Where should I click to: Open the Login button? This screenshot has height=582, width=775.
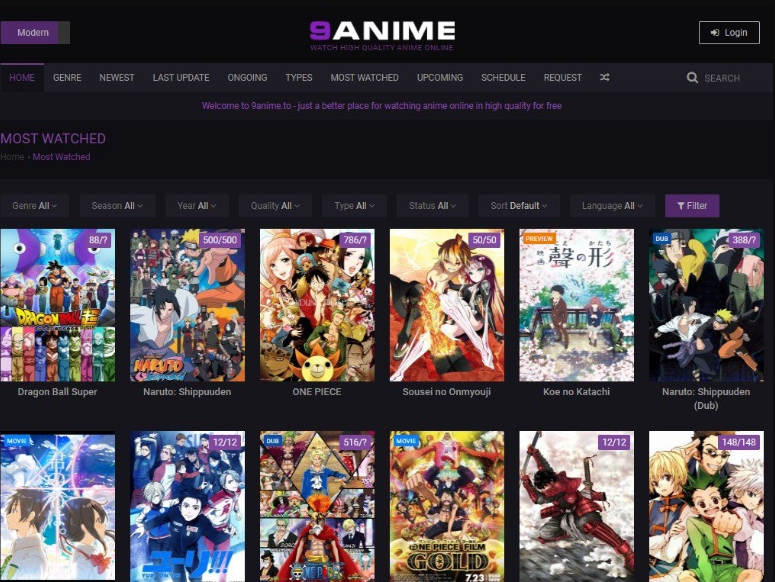pos(729,33)
